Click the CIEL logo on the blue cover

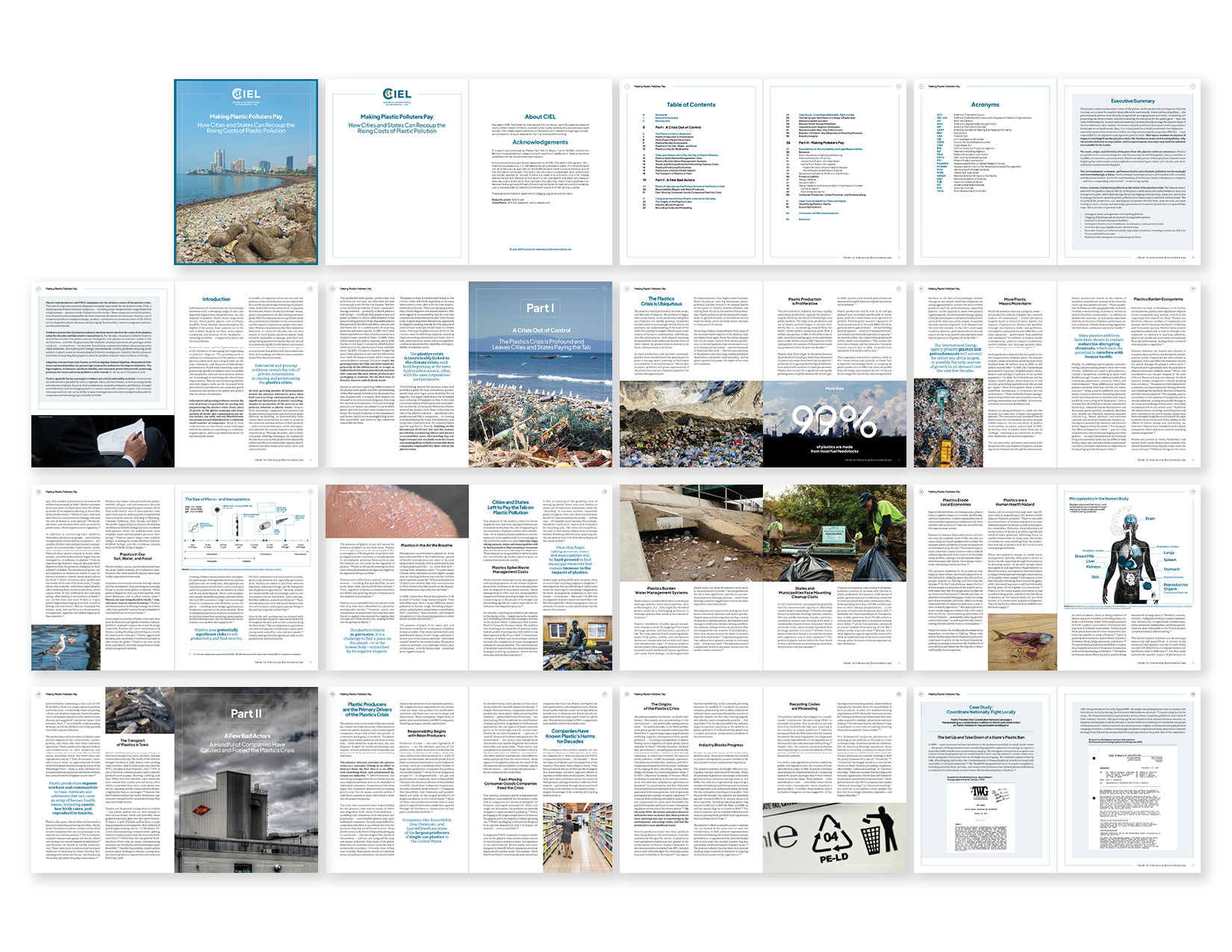[x=246, y=95]
